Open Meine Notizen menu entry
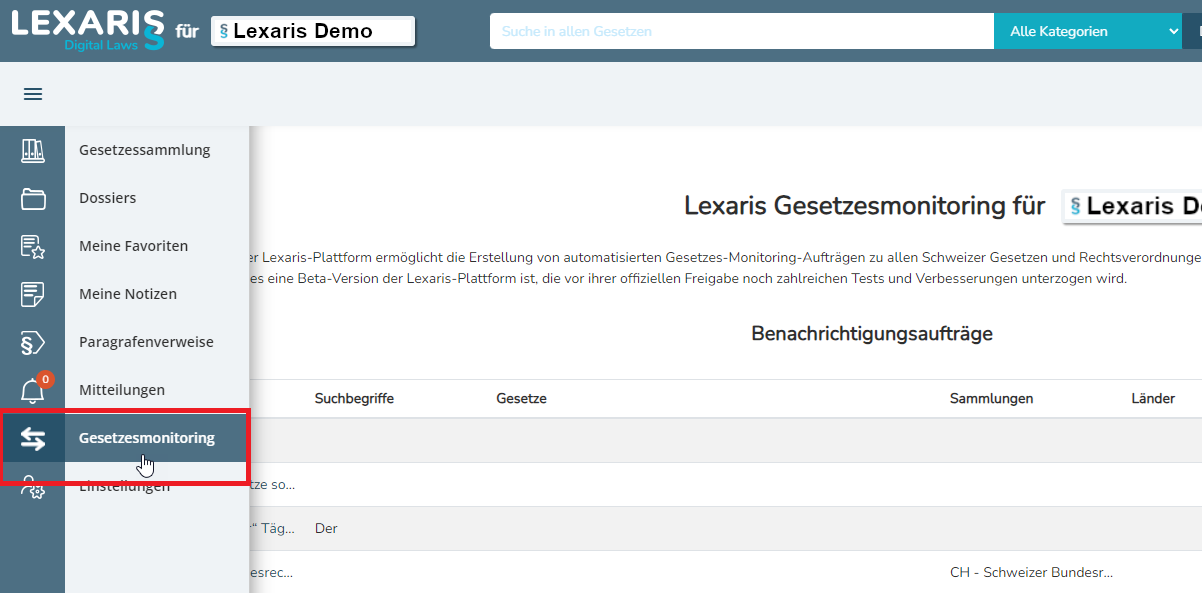Image resolution: width=1202 pixels, height=593 pixels. pyautogui.click(x=128, y=294)
